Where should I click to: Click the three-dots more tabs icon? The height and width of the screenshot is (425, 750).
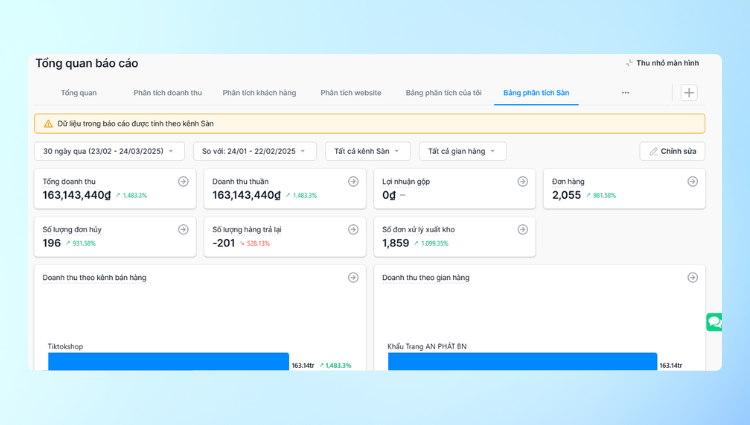625,93
